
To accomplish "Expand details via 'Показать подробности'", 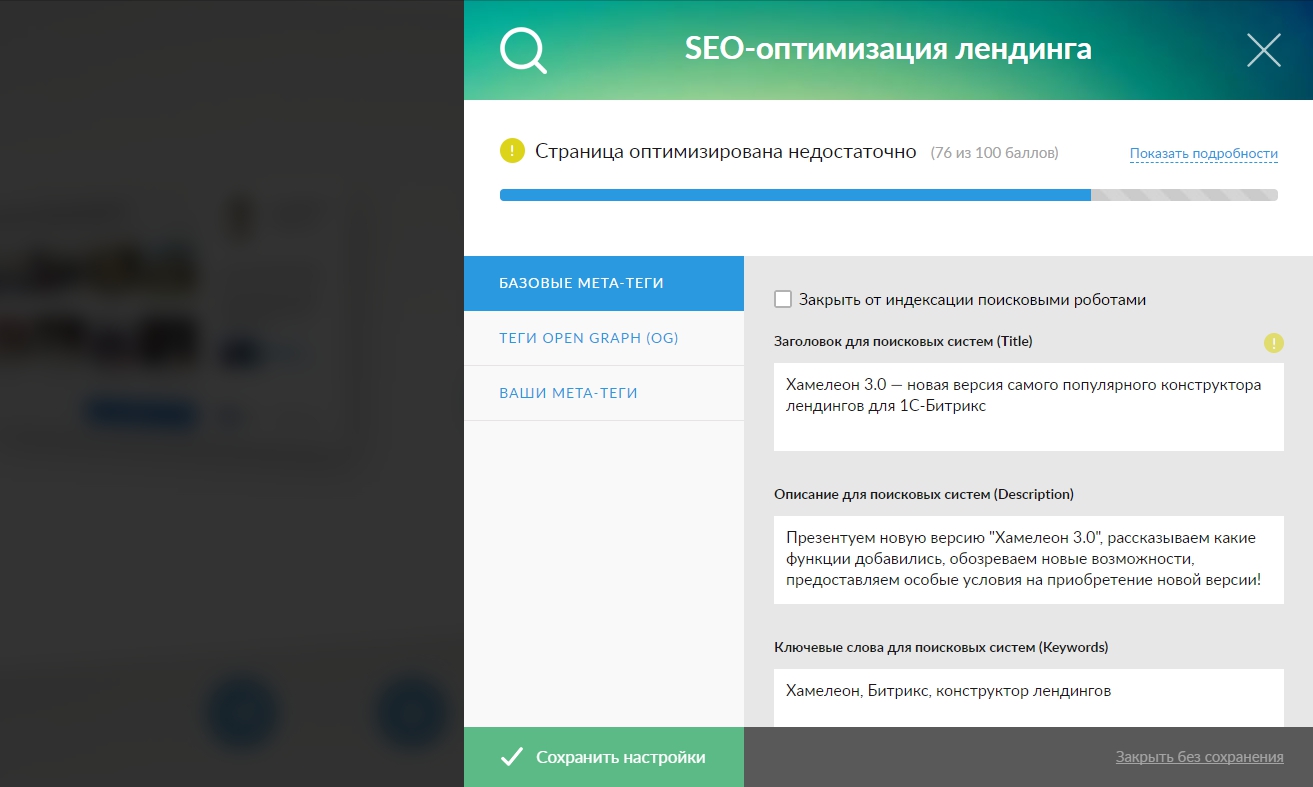I will [1203, 154].
